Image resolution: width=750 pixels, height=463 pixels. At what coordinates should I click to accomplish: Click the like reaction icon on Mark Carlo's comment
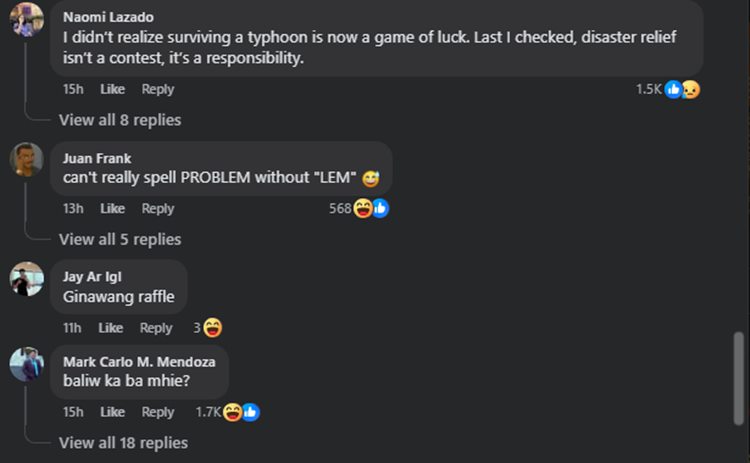click(251, 412)
